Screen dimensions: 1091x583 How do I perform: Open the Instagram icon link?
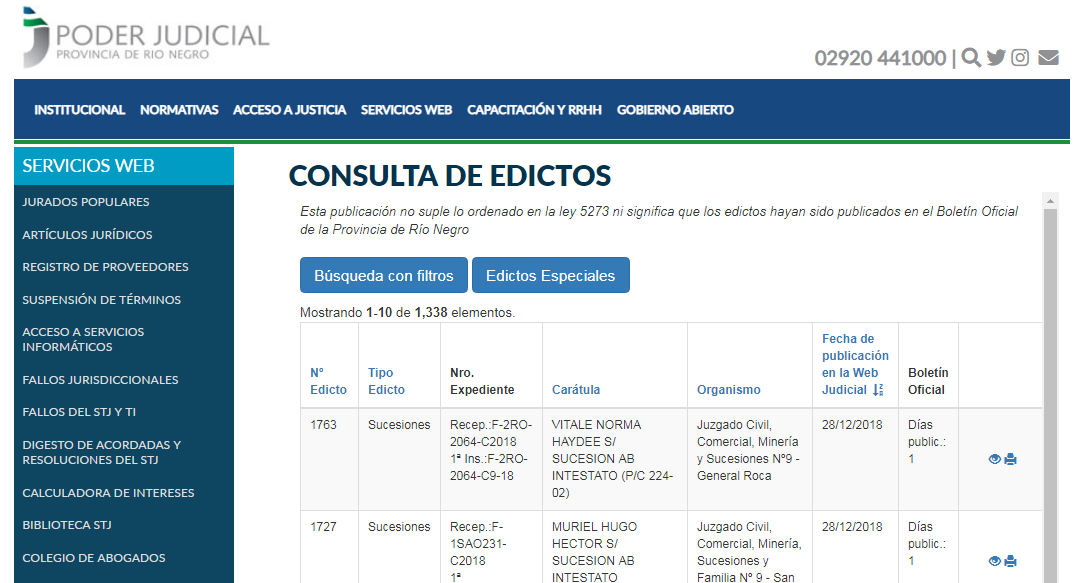tap(1020, 58)
